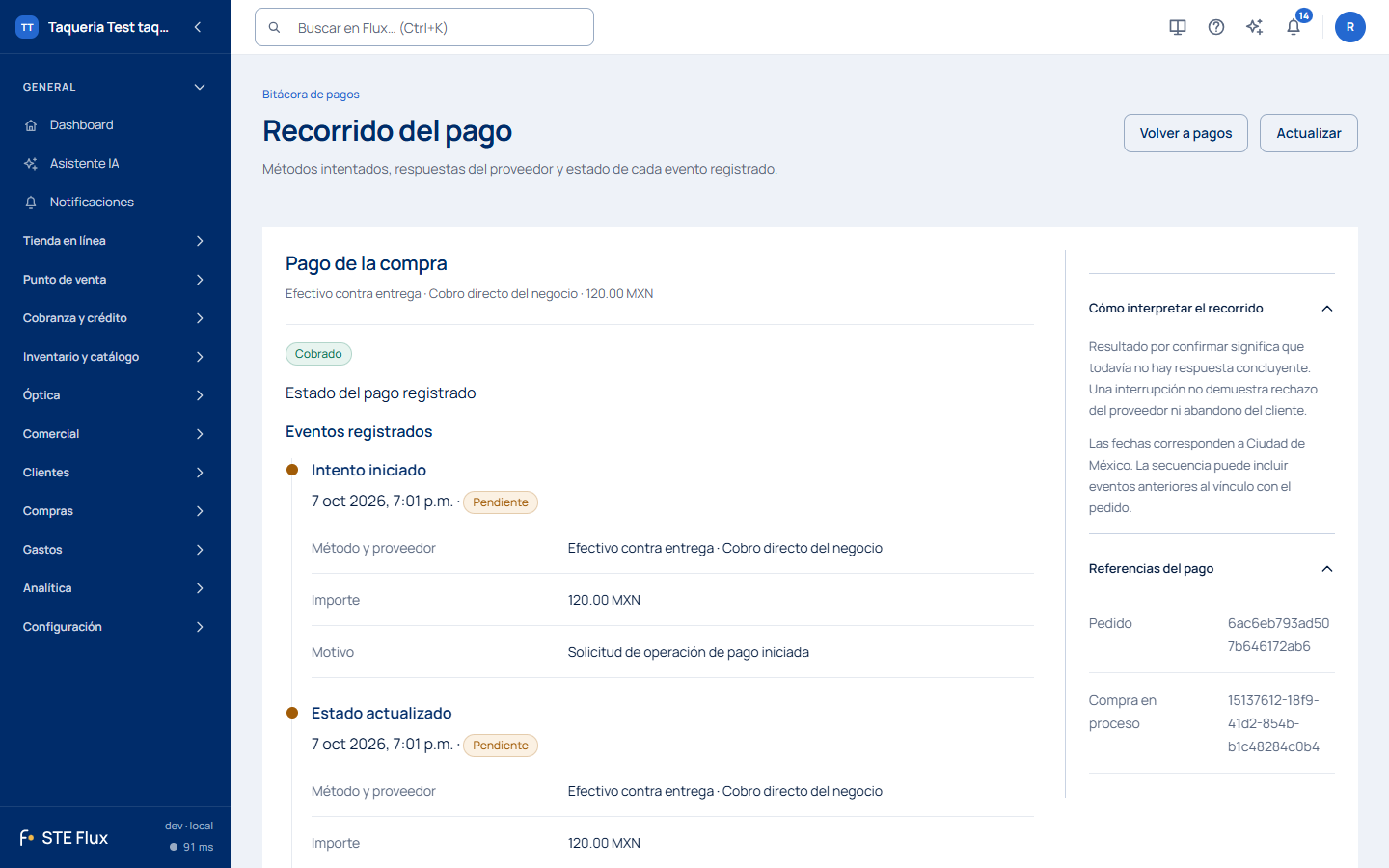Open the Compras menu item
Image resolution: width=1389 pixels, height=868 pixels.
pos(116,511)
